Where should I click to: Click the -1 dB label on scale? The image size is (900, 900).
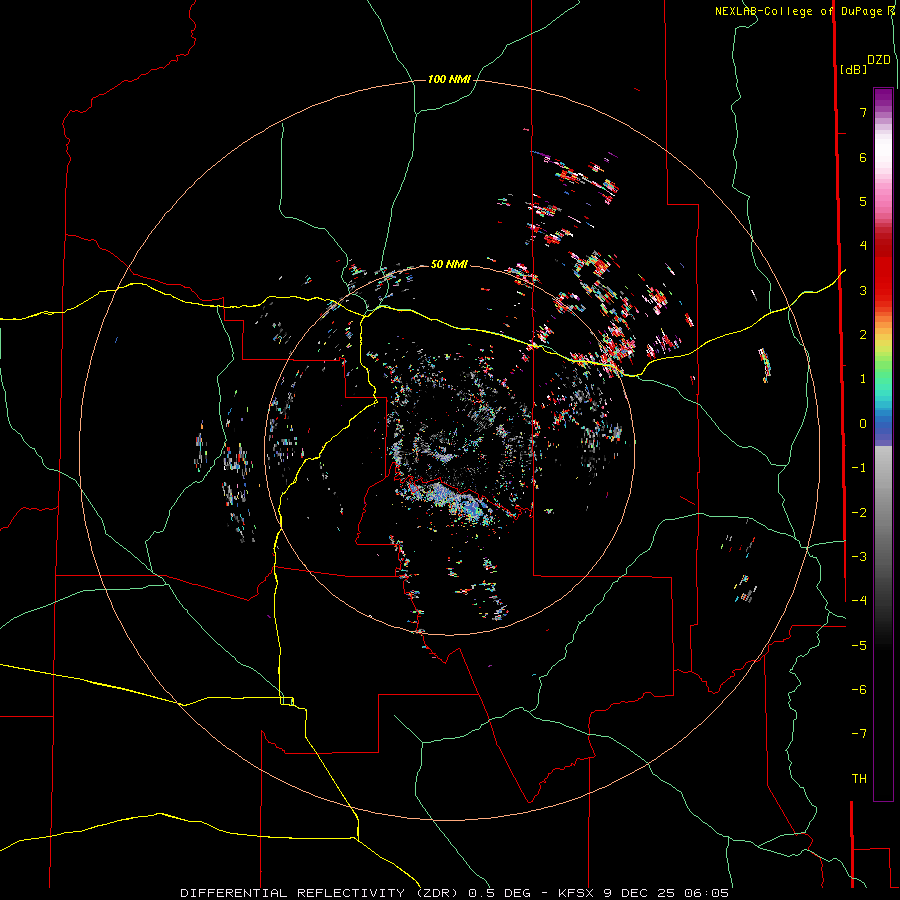pyautogui.click(x=859, y=468)
